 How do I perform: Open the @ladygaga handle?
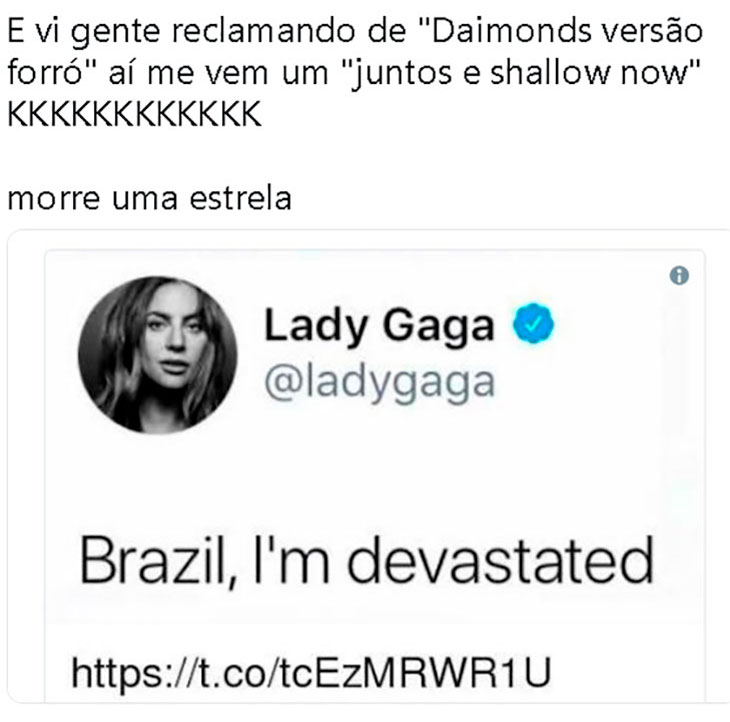pos(379,384)
